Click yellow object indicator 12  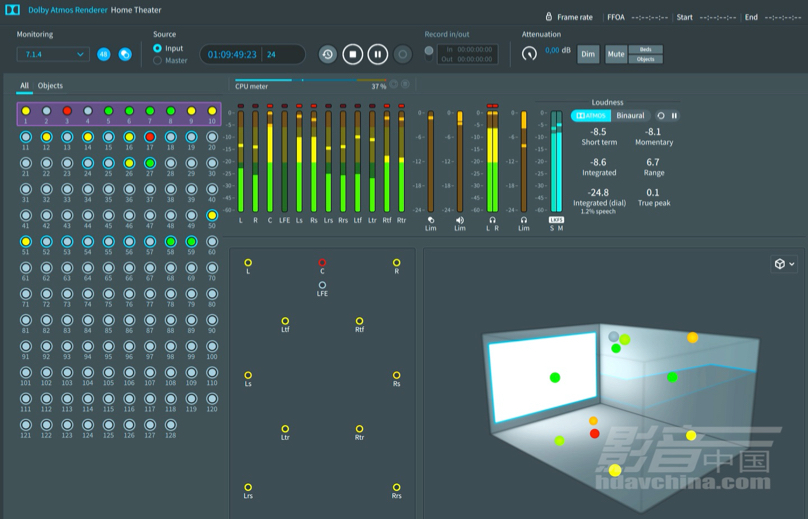(46, 137)
